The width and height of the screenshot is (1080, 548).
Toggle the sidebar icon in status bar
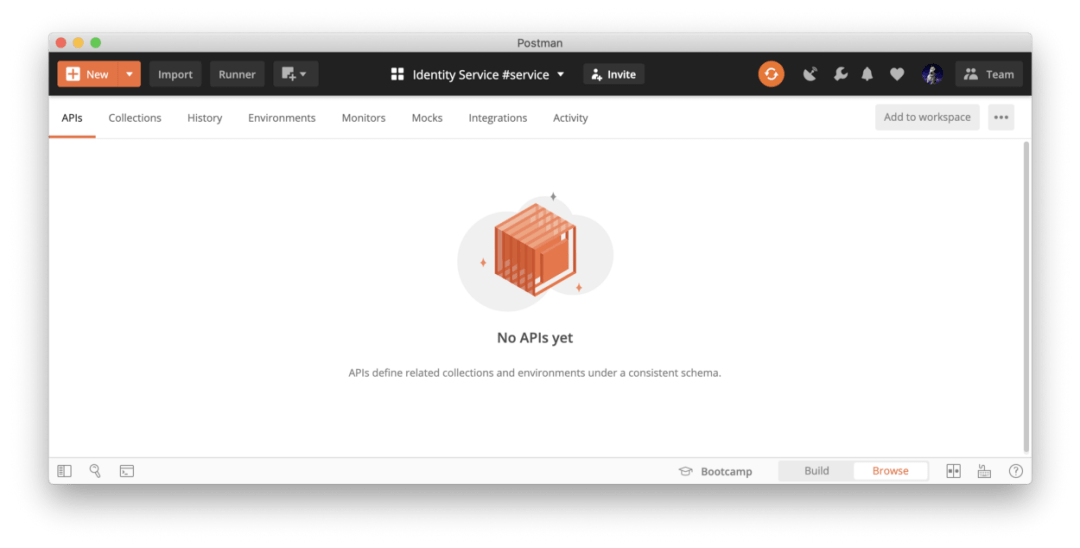coord(64,471)
